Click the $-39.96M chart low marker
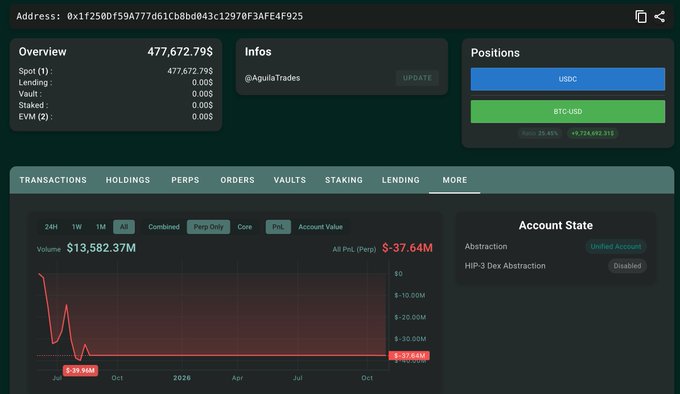 (80, 371)
